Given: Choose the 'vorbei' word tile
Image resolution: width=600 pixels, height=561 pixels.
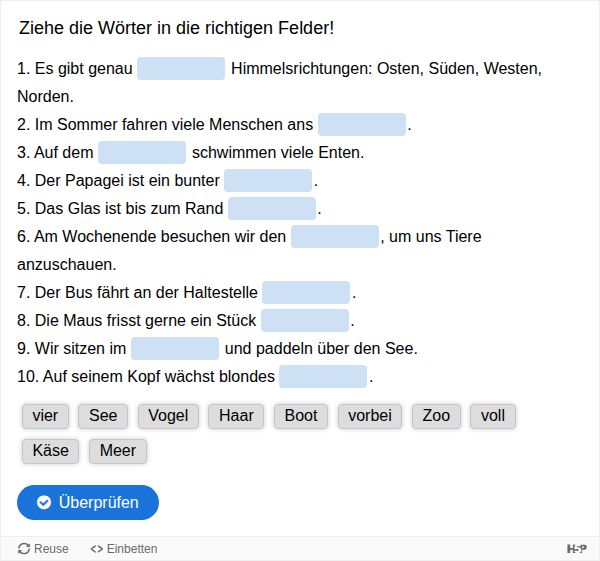Looking at the screenshot, I should point(370,416).
